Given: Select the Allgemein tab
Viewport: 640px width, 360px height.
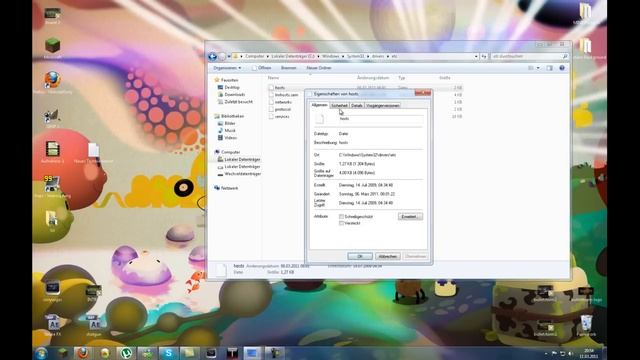Looking at the screenshot, I should tap(320, 105).
